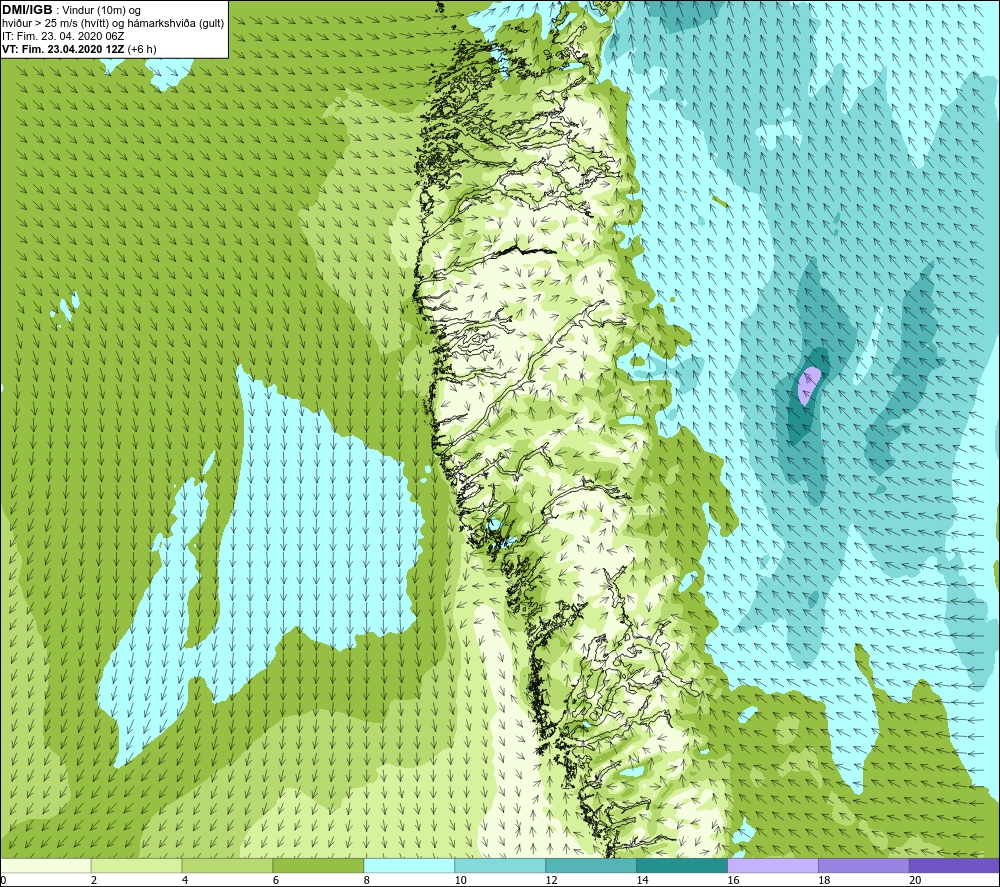The image size is (1000, 887).
Task: Pick the 12–14 m/s legend color swatch
Action: pos(591,865)
